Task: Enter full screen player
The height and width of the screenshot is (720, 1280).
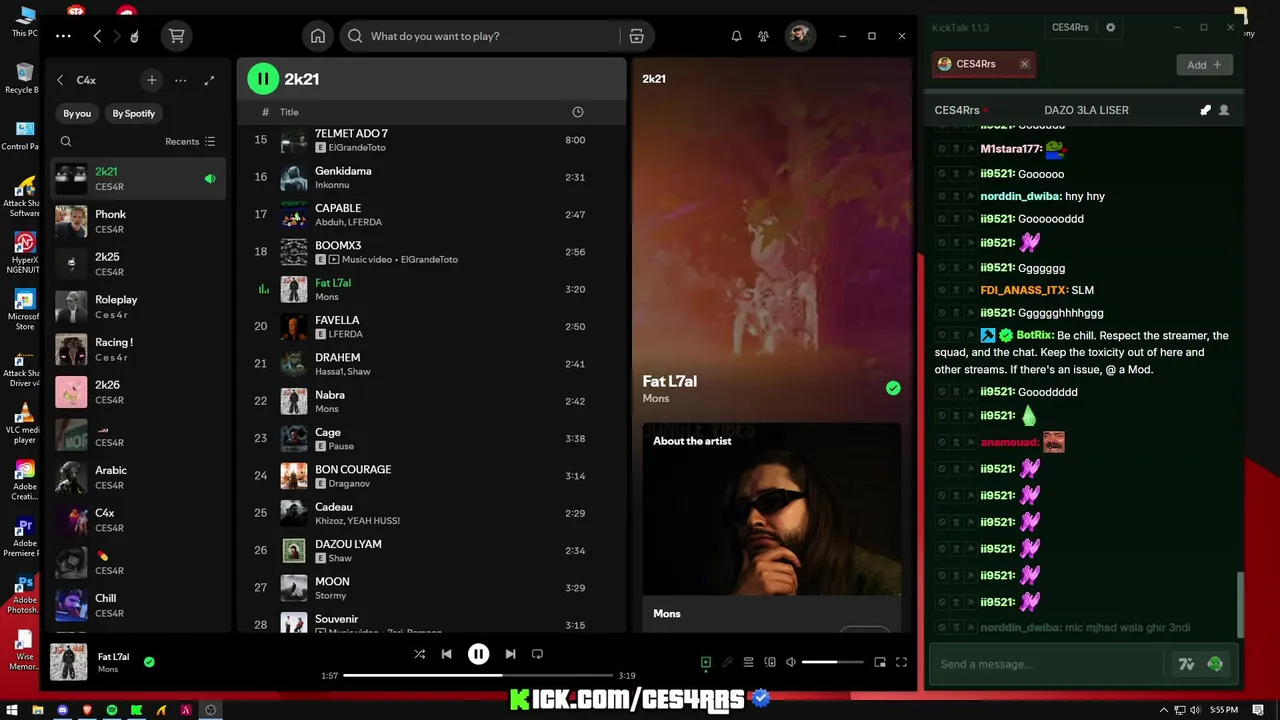Action: point(901,662)
